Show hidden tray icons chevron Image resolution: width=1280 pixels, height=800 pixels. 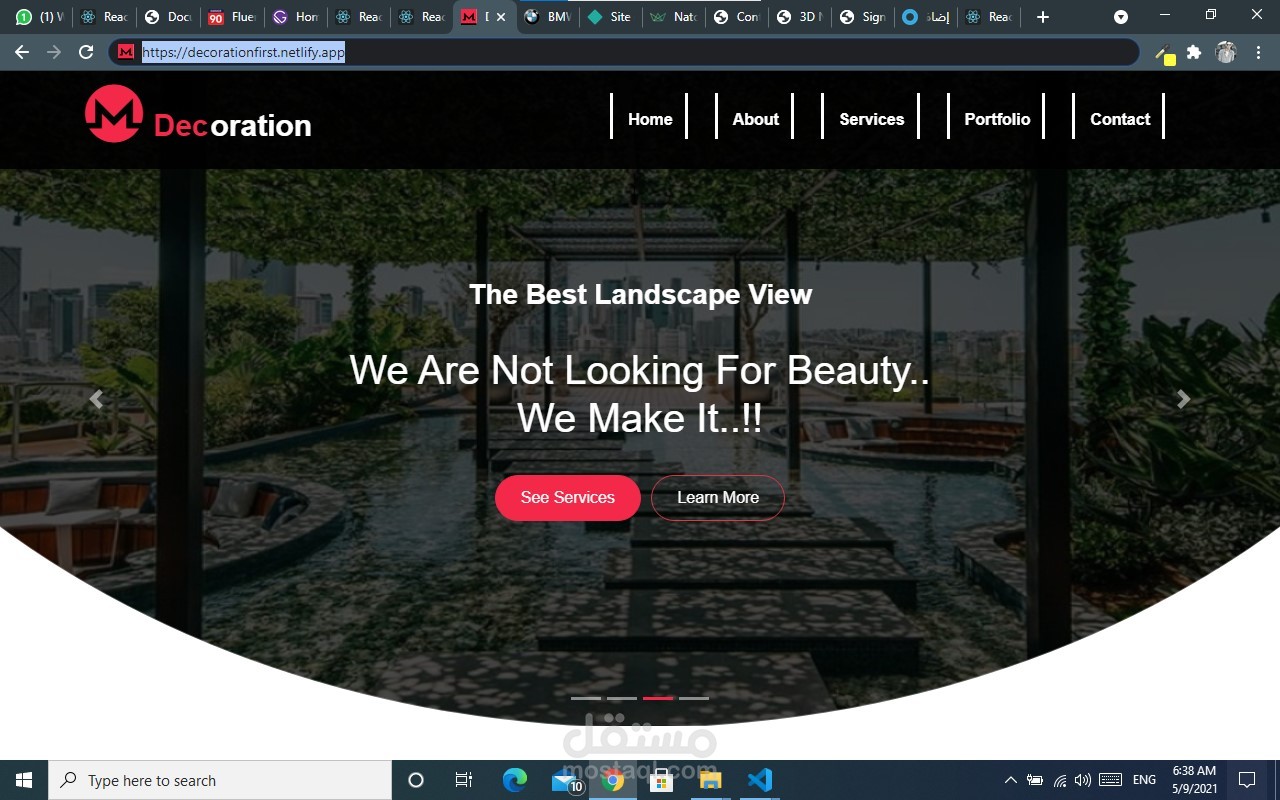click(1011, 780)
